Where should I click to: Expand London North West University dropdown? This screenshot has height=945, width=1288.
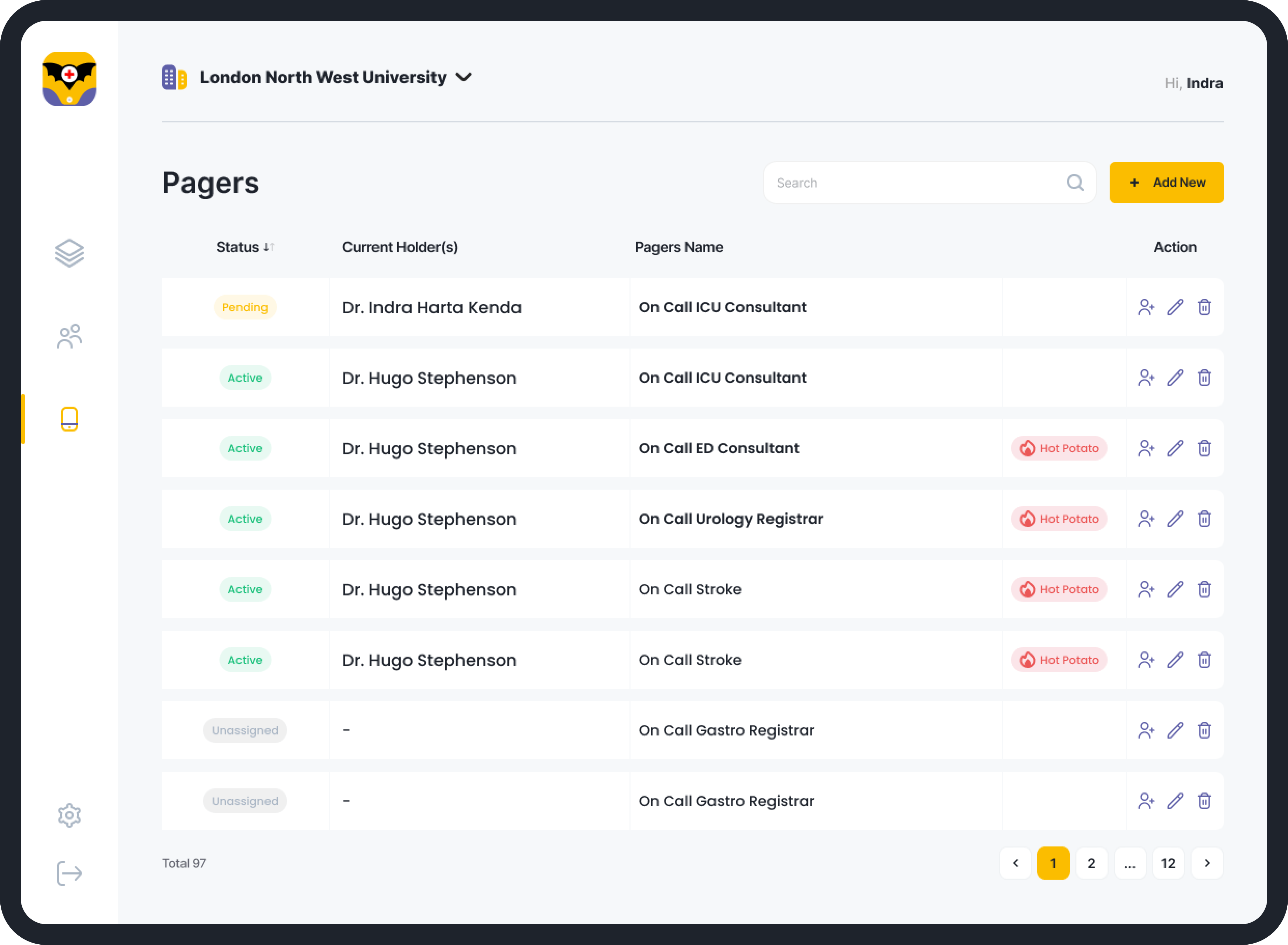(x=464, y=77)
